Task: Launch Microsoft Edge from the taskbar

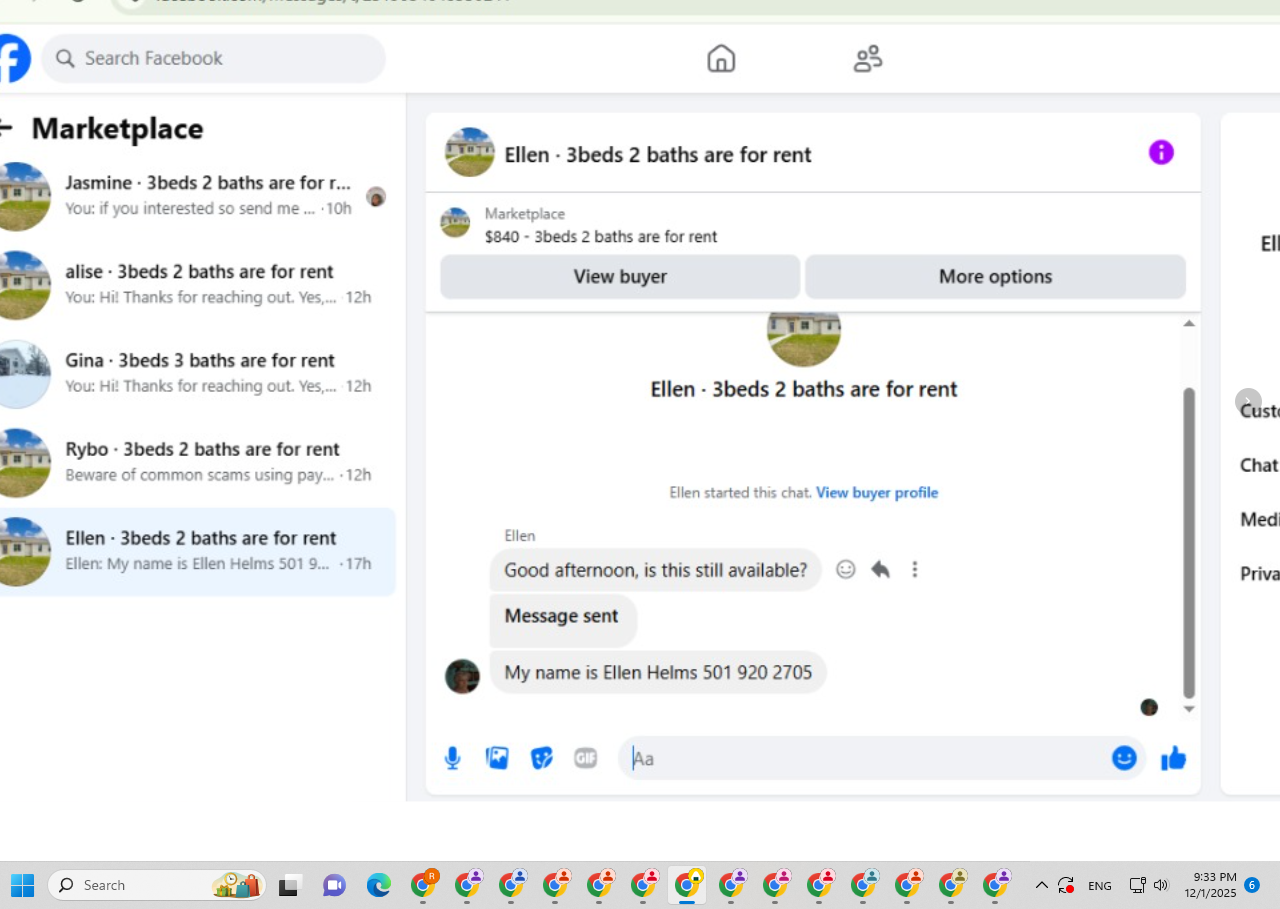Action: (378, 885)
